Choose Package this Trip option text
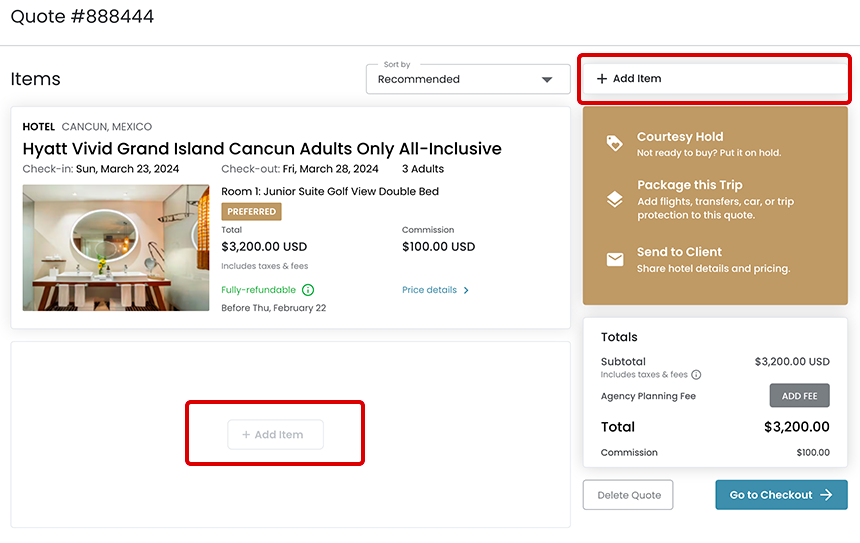The height and width of the screenshot is (543, 860). tap(690, 185)
